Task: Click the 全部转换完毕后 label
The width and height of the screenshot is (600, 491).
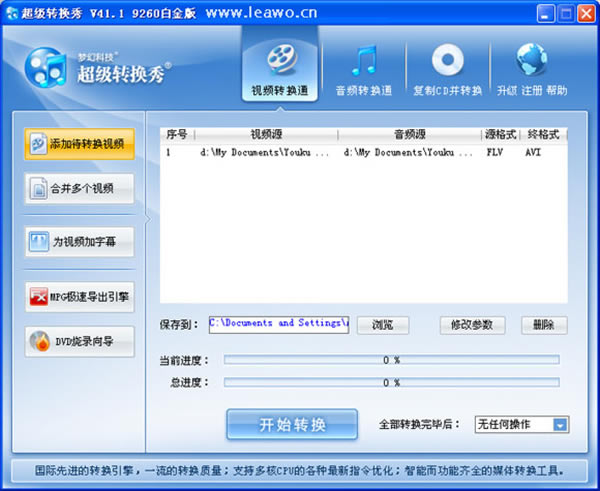Action: pos(419,424)
